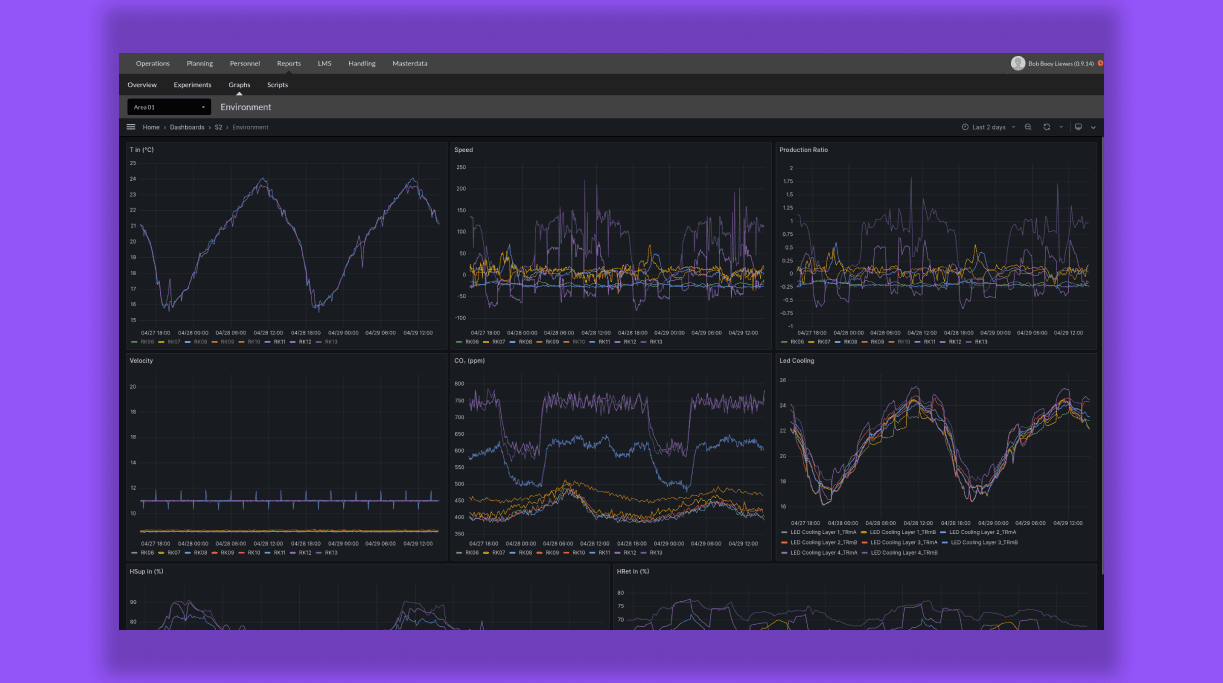Toggle RK08 series in Production Ratio legend
The image size is (1223, 683).
click(850, 341)
